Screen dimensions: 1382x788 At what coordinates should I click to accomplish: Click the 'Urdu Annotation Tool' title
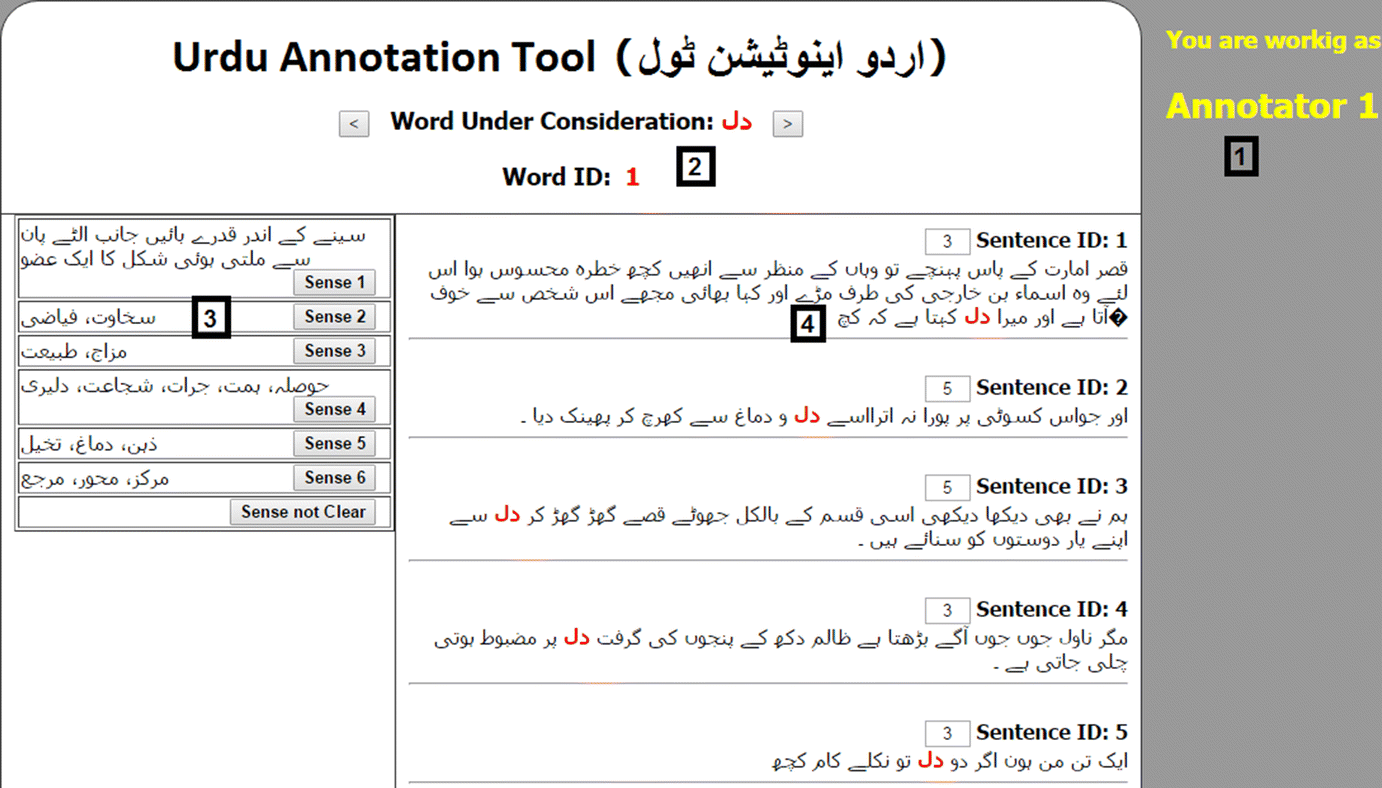(x=384, y=58)
